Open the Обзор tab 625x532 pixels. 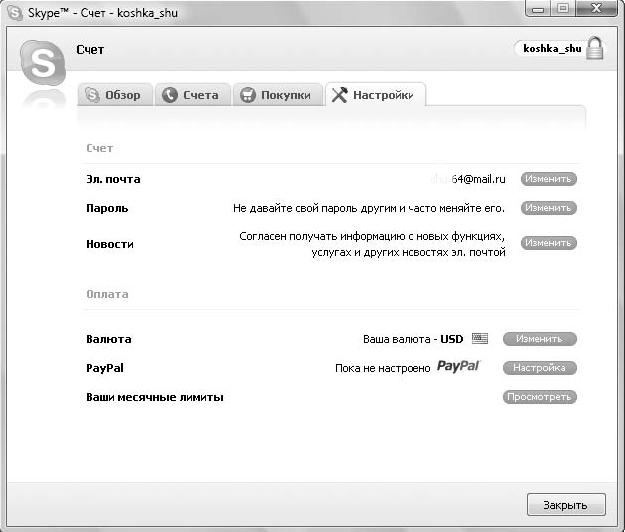pyautogui.click(x=115, y=96)
